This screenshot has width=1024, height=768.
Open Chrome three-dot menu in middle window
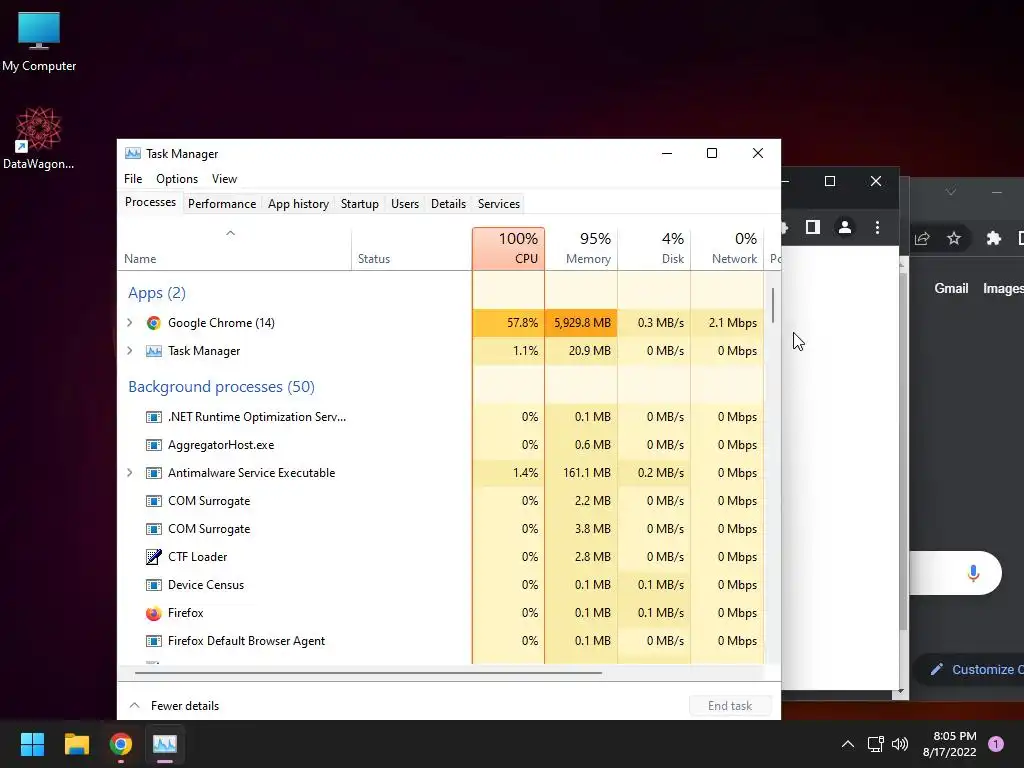tap(877, 227)
